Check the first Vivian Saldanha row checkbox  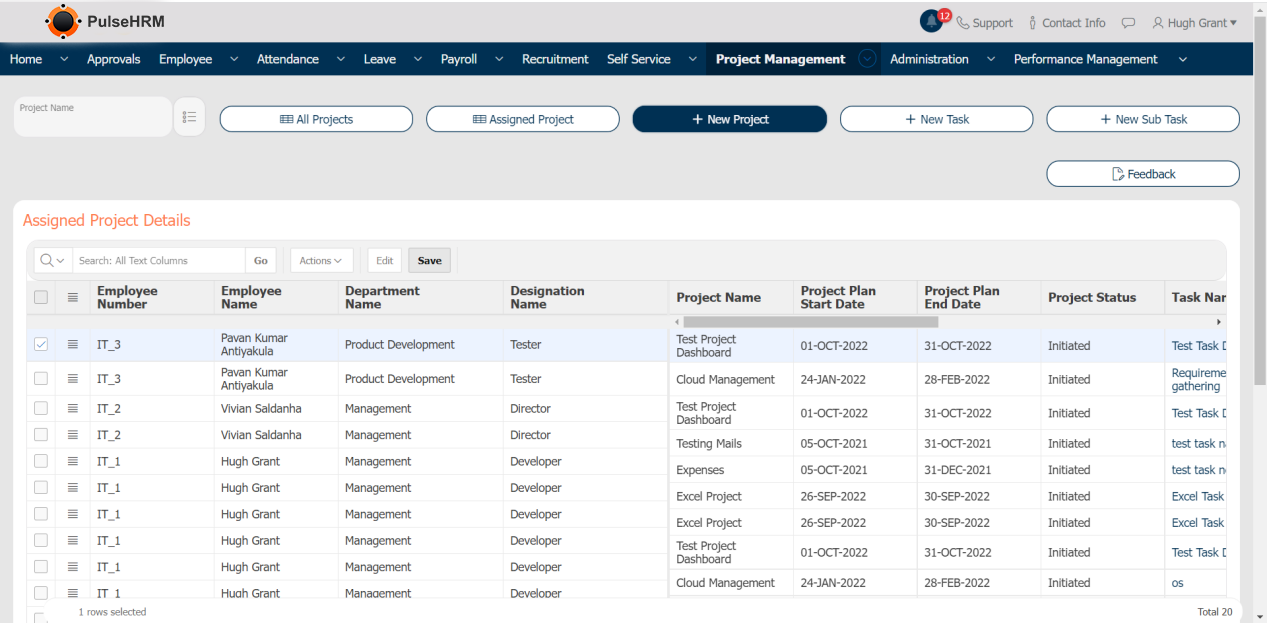click(x=41, y=408)
